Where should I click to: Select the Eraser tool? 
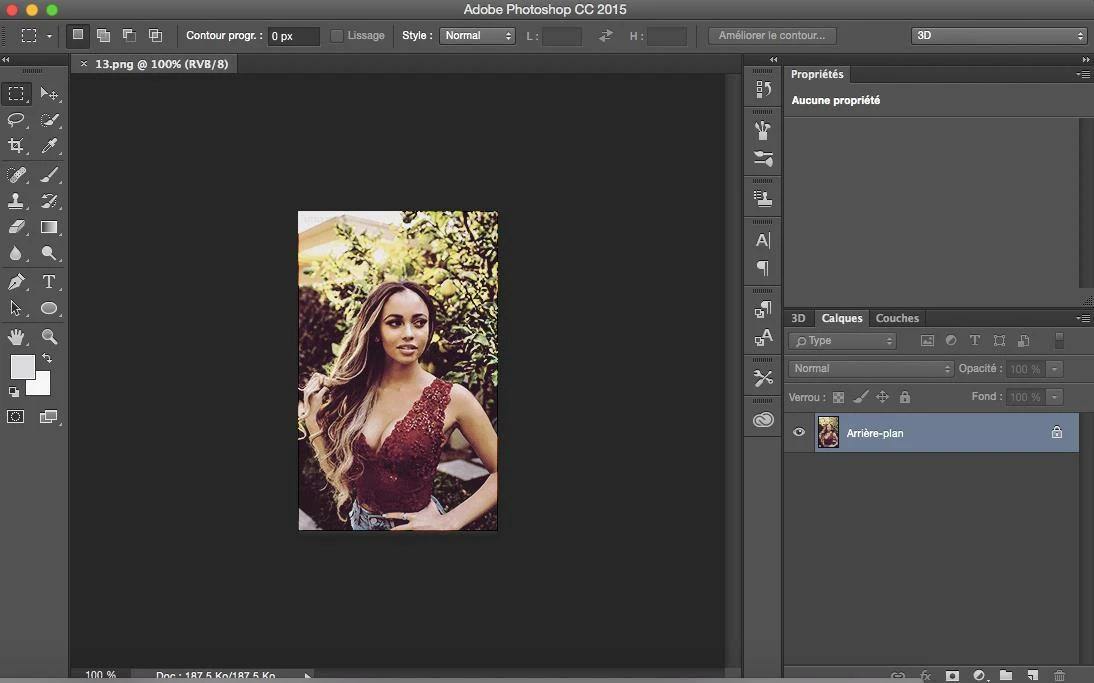pos(16,227)
